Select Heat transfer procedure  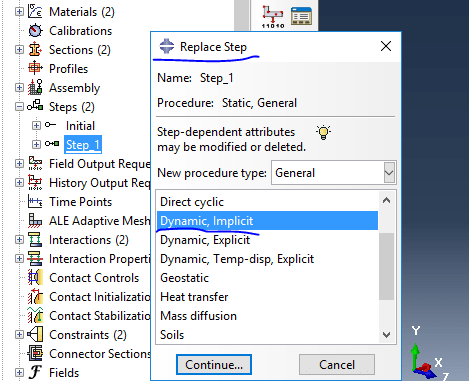pyautogui.click(x=267, y=297)
